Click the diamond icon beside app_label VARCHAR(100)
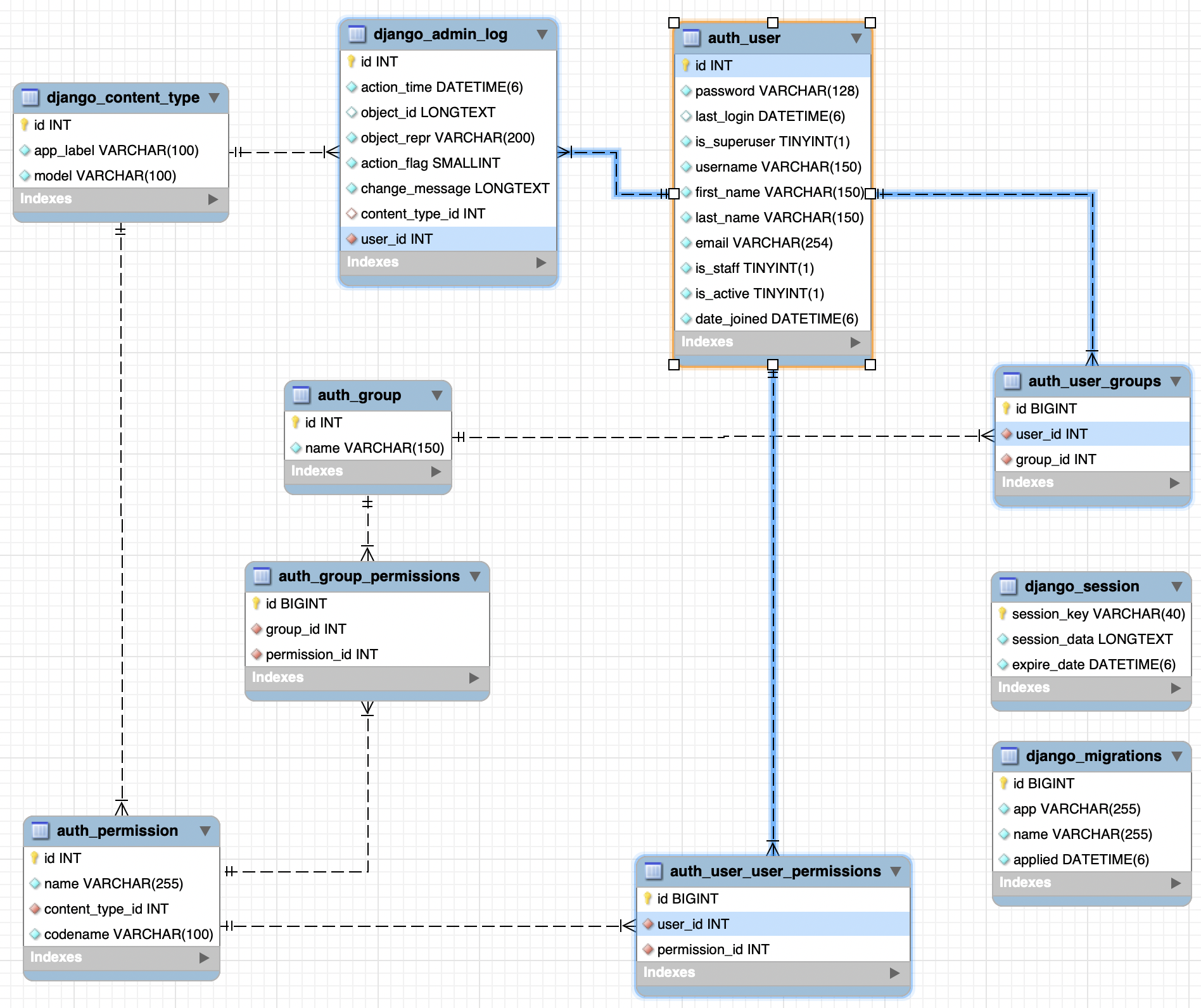 click(x=25, y=151)
